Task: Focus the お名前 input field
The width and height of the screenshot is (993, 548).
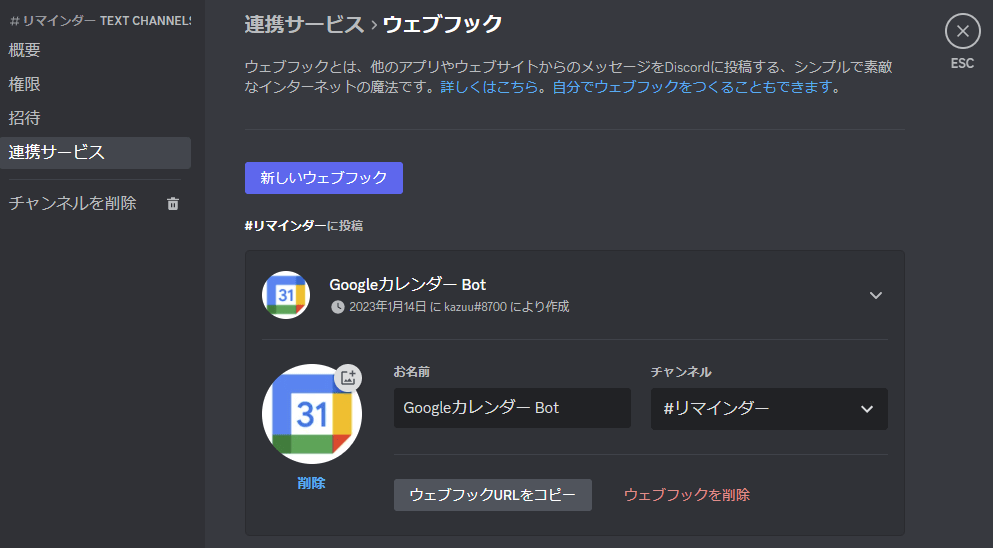Action: [512, 408]
